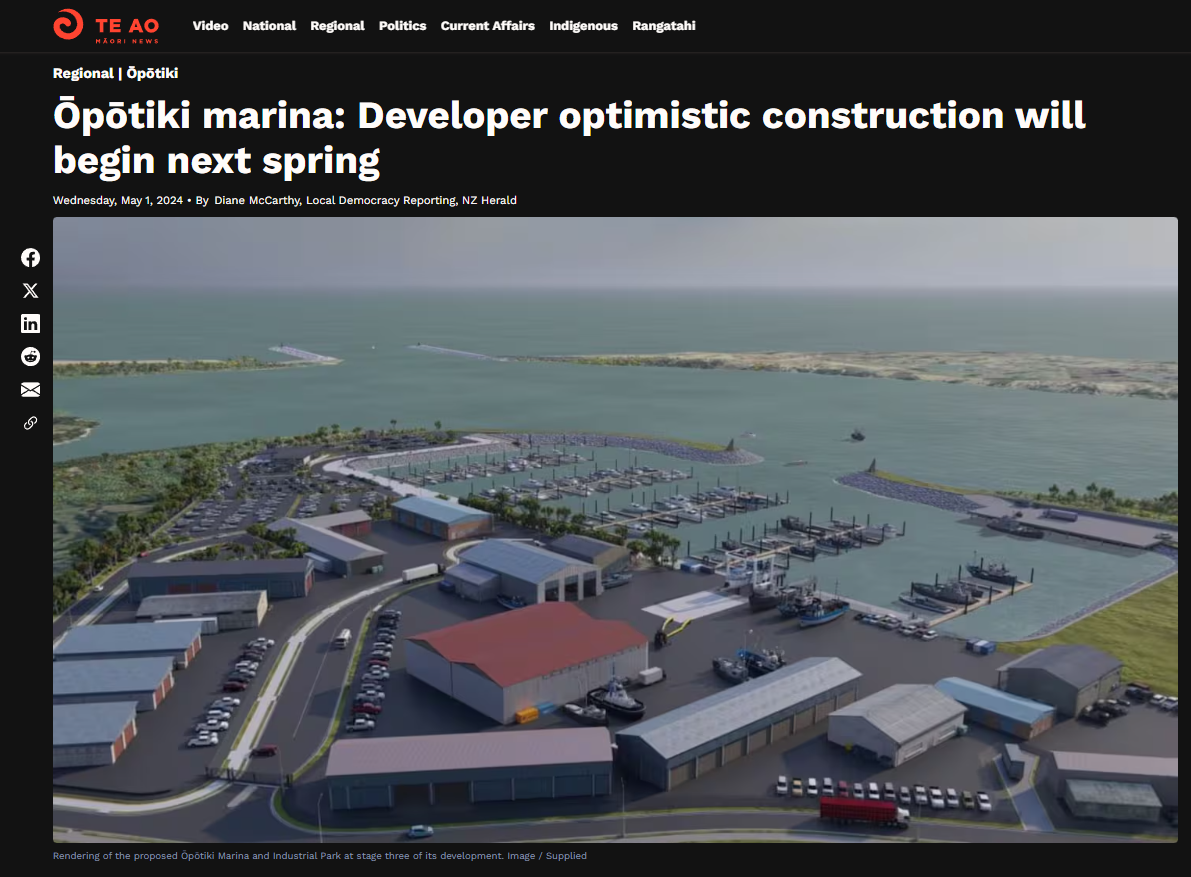Image resolution: width=1191 pixels, height=877 pixels.
Task: Share the article on X
Action: click(x=31, y=290)
